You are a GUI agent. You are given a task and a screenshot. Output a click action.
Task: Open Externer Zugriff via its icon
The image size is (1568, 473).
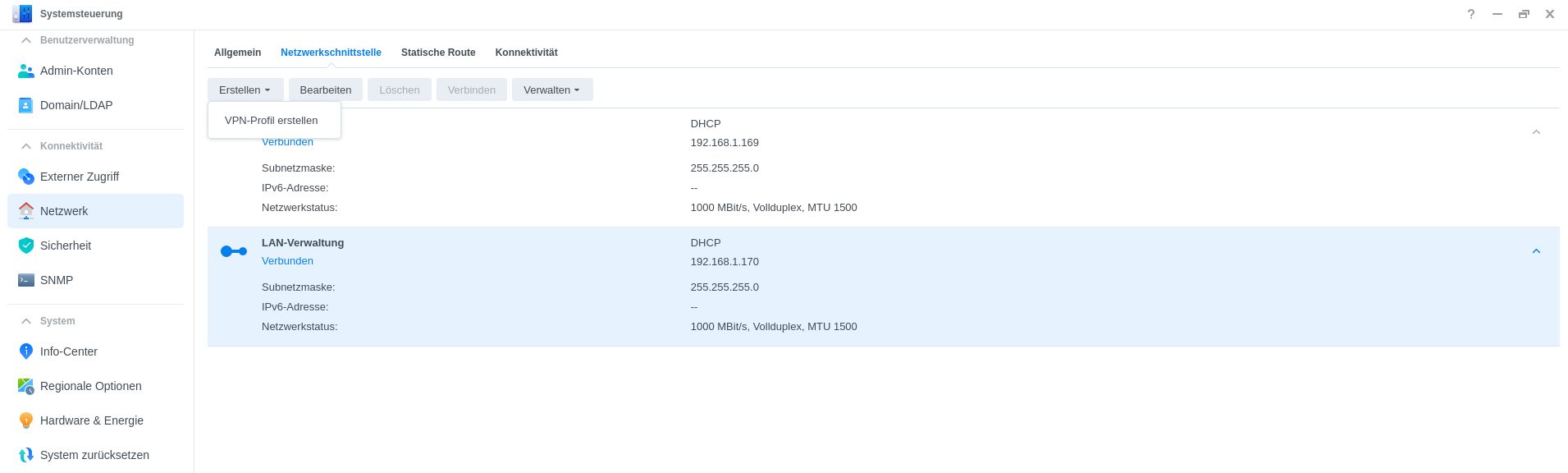click(x=25, y=177)
